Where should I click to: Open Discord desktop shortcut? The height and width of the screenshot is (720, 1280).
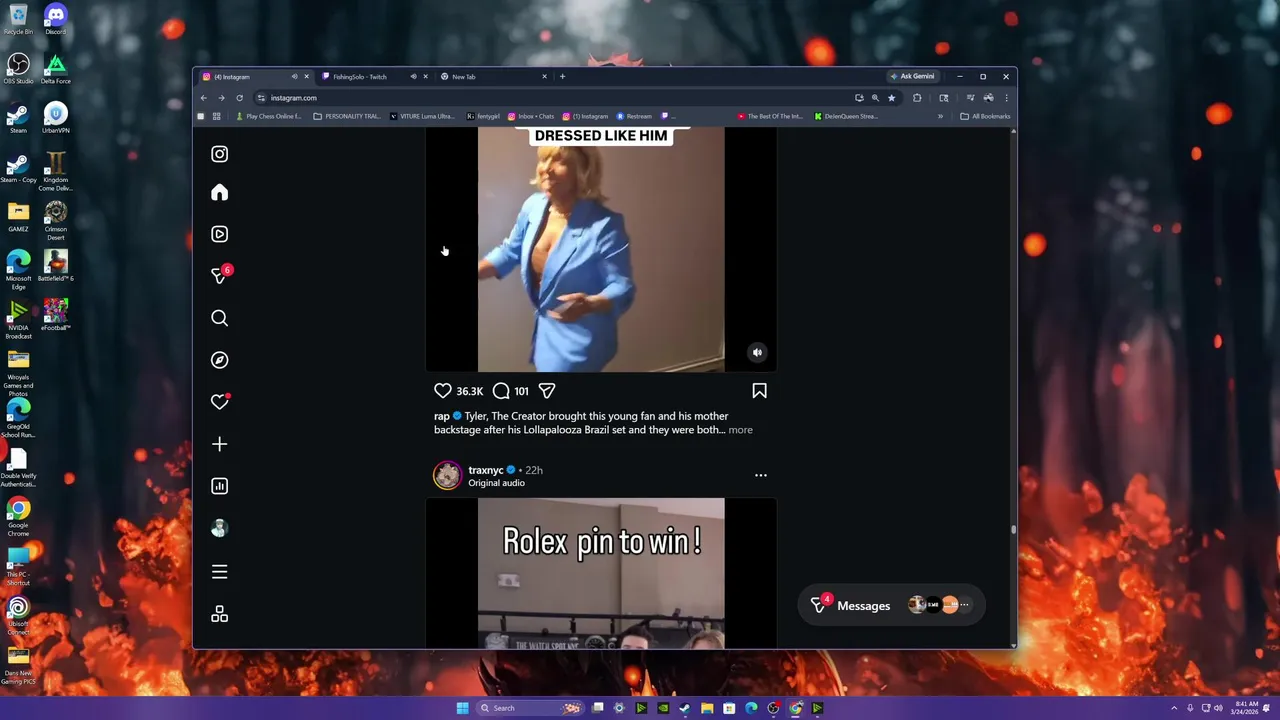tap(56, 19)
